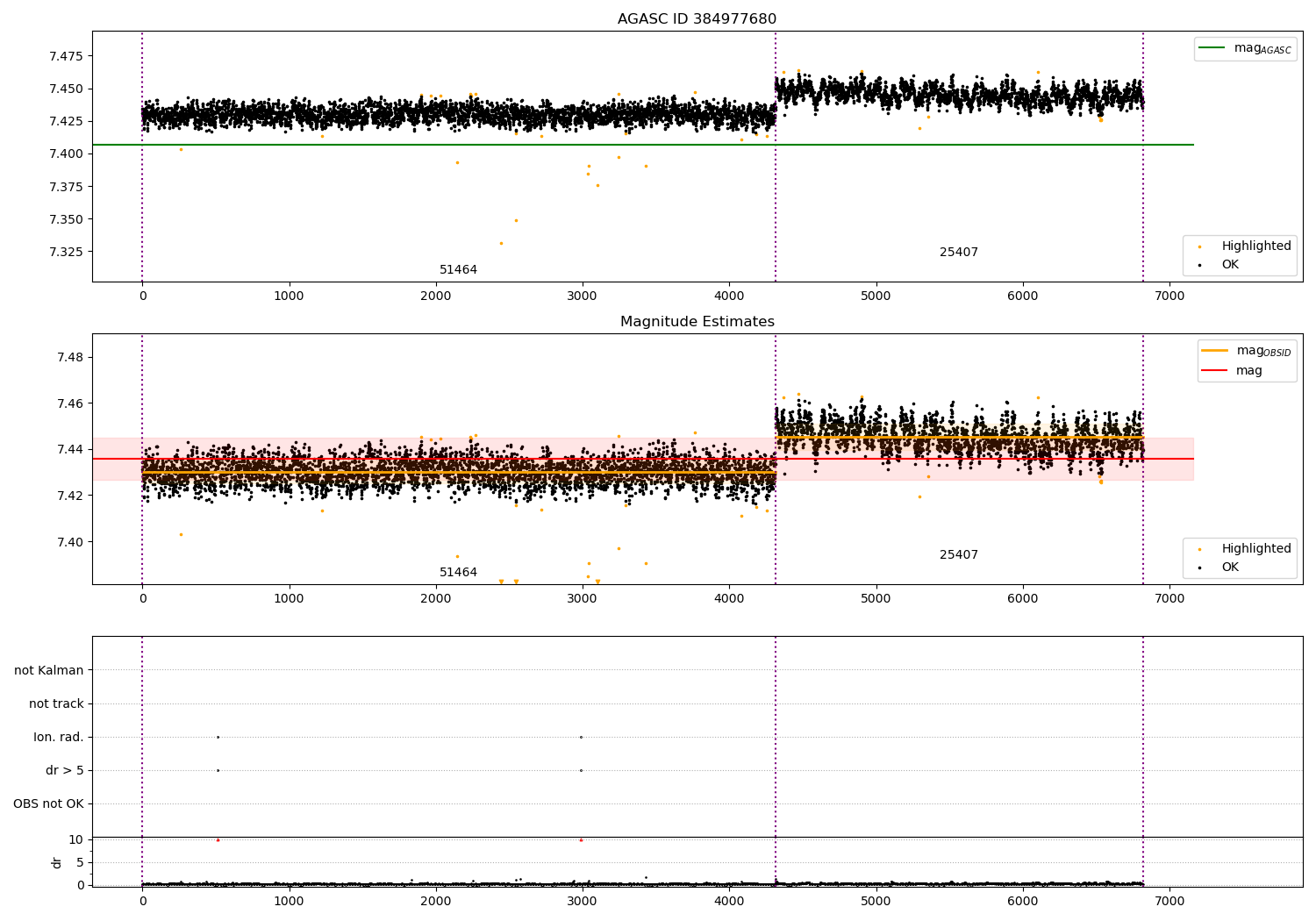The height and width of the screenshot is (921, 1316).
Task: Click the "not Kalman" axis label
Action: (x=49, y=671)
